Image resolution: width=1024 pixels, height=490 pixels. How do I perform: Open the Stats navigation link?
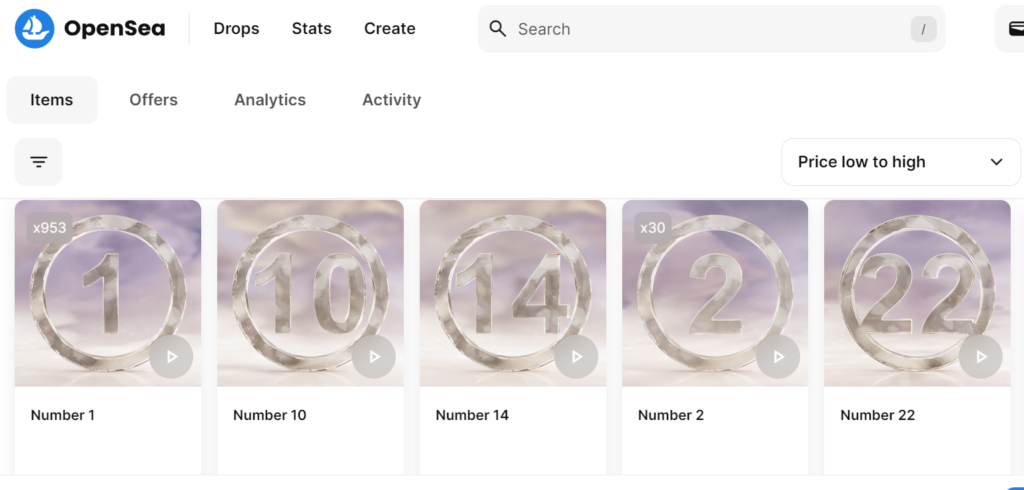312,29
